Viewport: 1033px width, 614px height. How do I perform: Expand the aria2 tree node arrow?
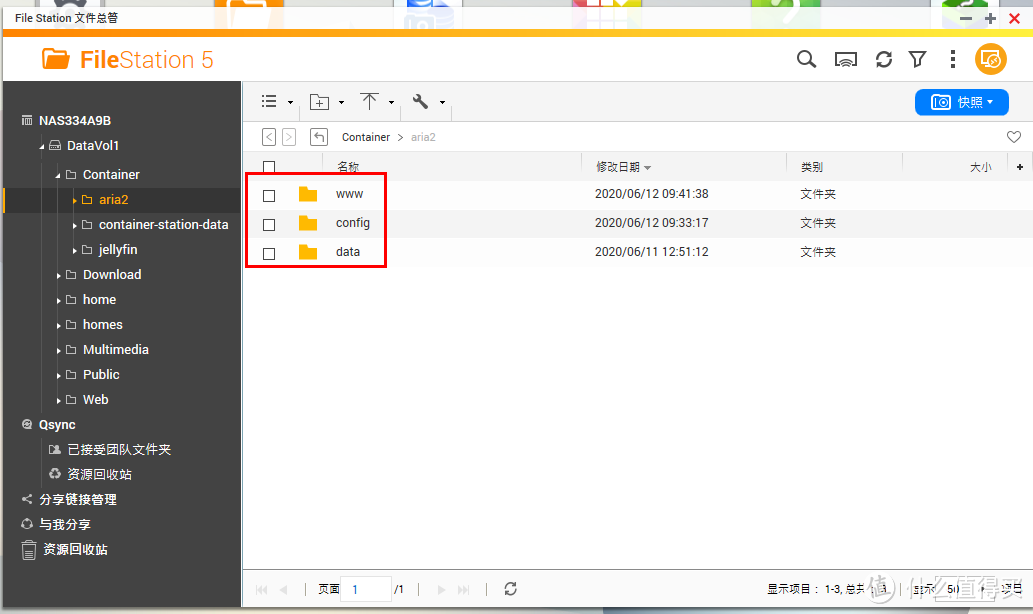coord(74,200)
